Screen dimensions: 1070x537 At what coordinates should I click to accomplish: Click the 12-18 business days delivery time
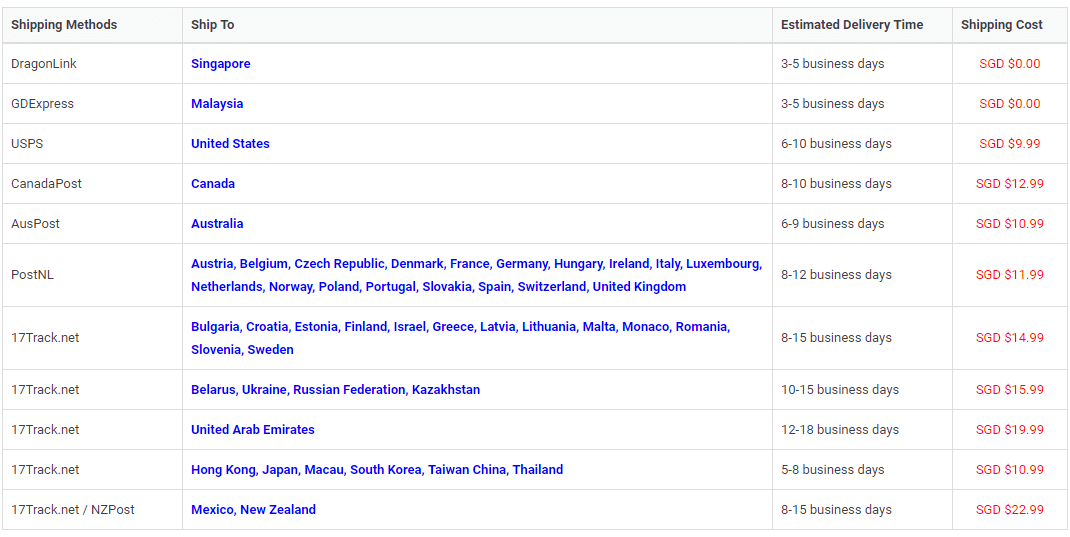point(839,430)
